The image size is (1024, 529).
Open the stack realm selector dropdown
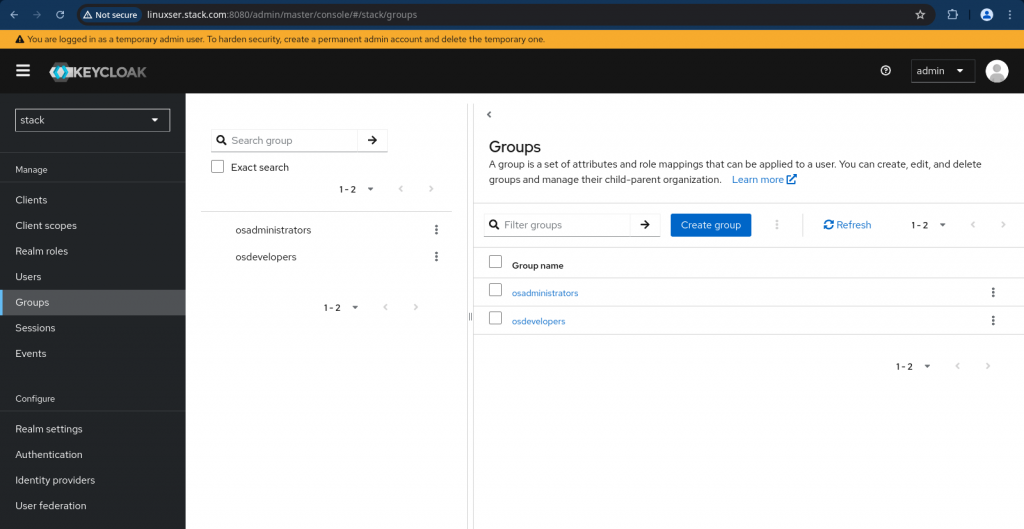pyautogui.click(x=93, y=120)
